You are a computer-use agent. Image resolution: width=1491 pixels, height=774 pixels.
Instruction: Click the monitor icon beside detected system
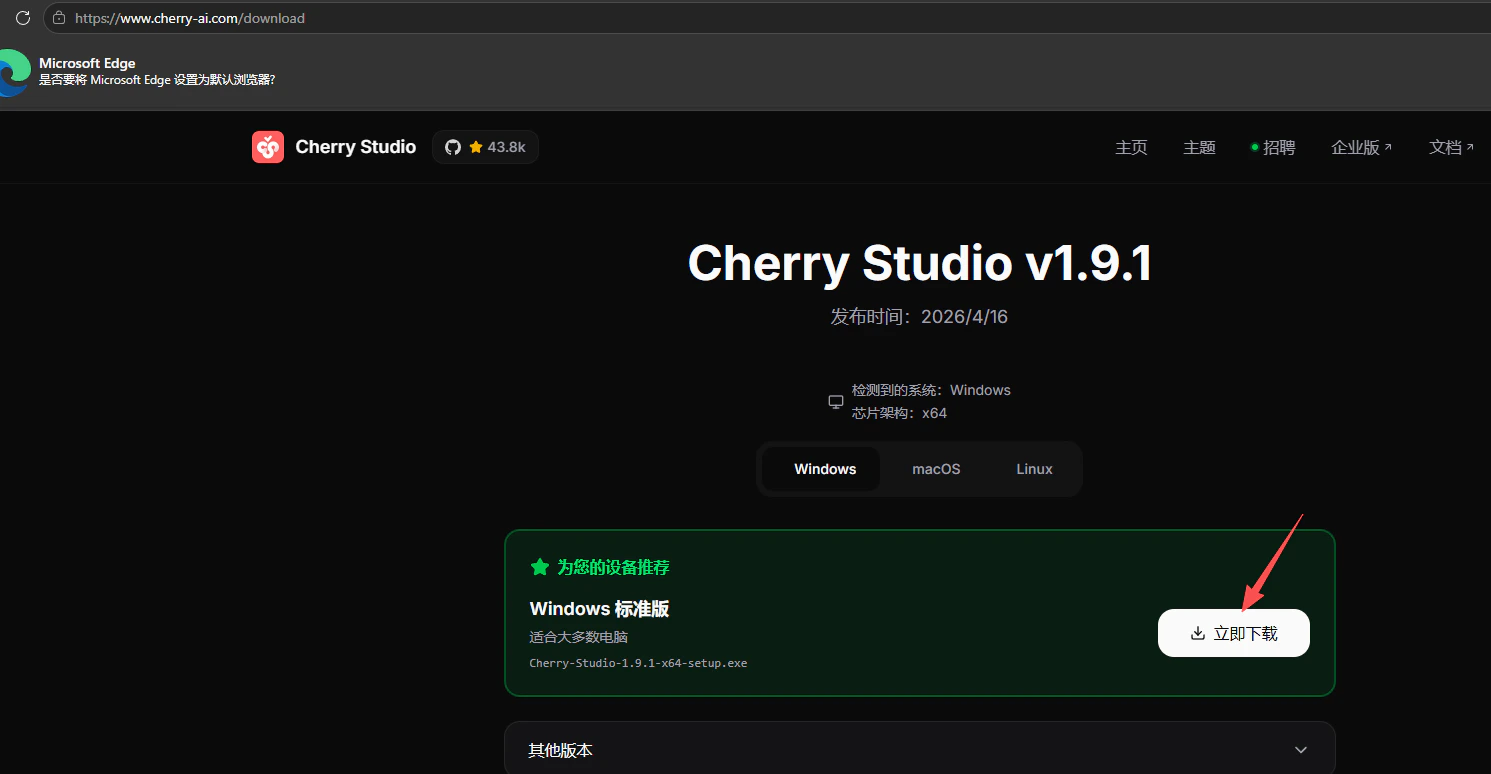click(x=836, y=402)
